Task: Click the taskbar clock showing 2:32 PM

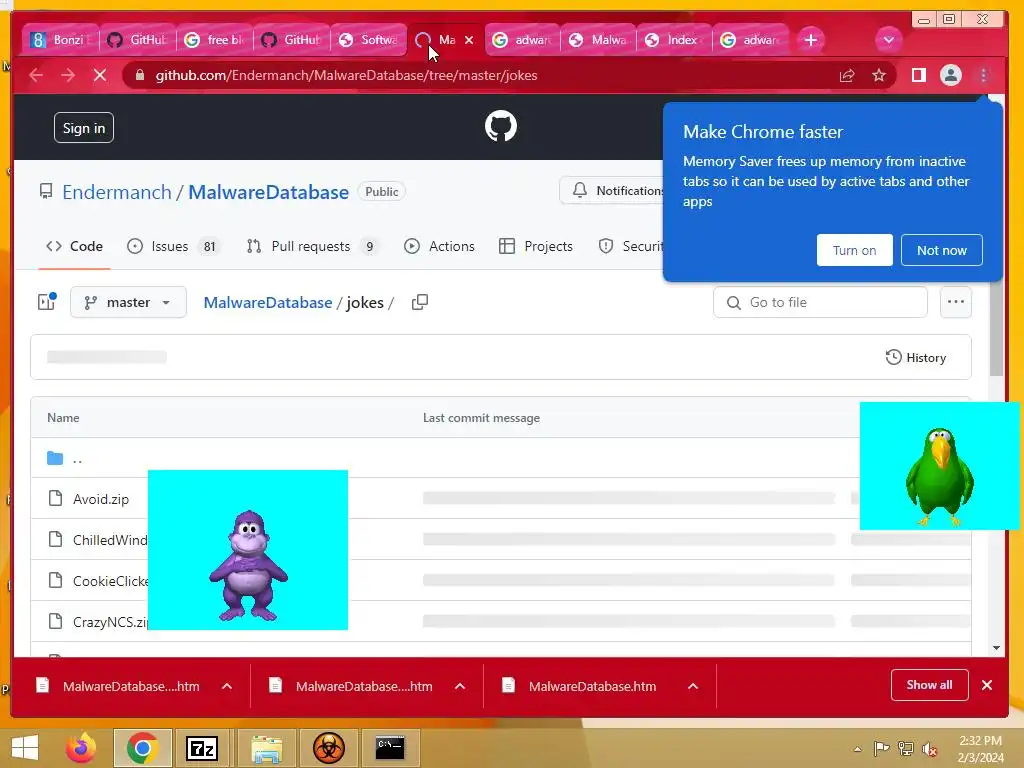Action: click(980, 749)
